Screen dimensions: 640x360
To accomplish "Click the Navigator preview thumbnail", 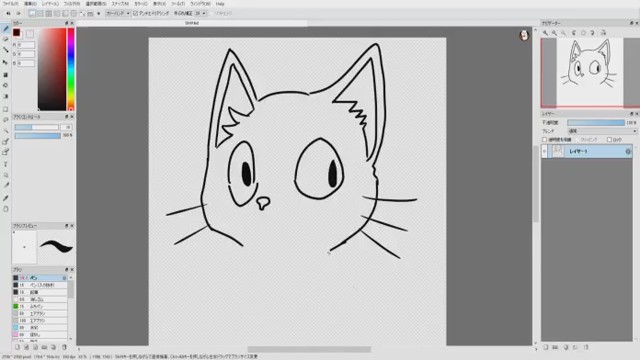I will point(590,73).
